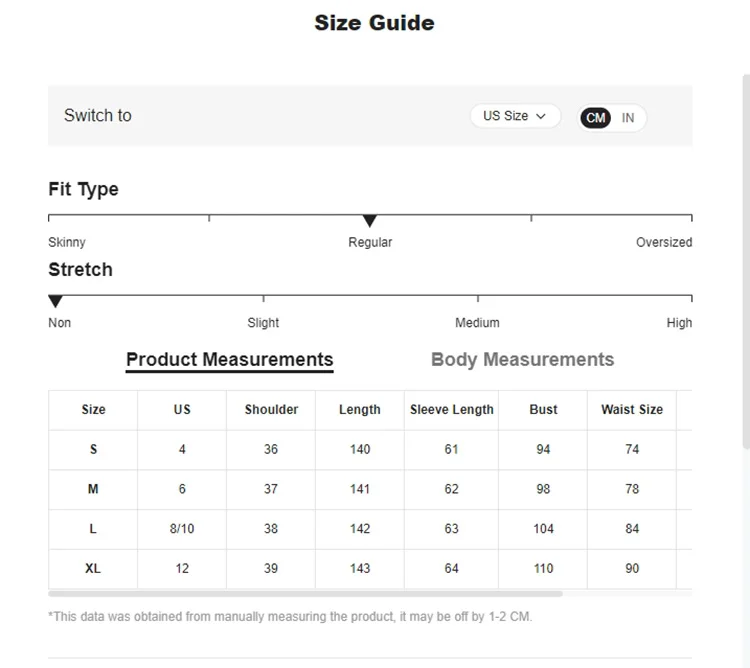This screenshot has height=668, width=750.
Task: Click the Shoulder column header
Action: click(x=271, y=410)
